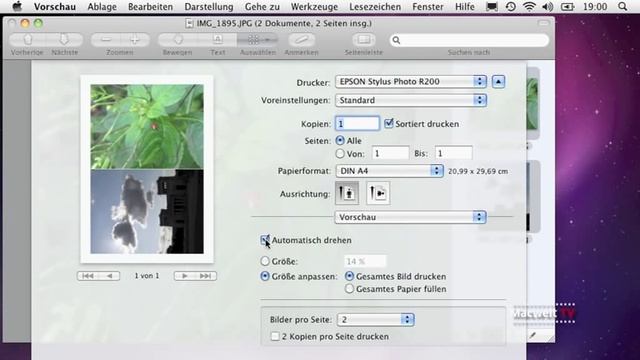
Task: Open the Papierformat DIN A4 dropdown
Action: tap(389, 171)
